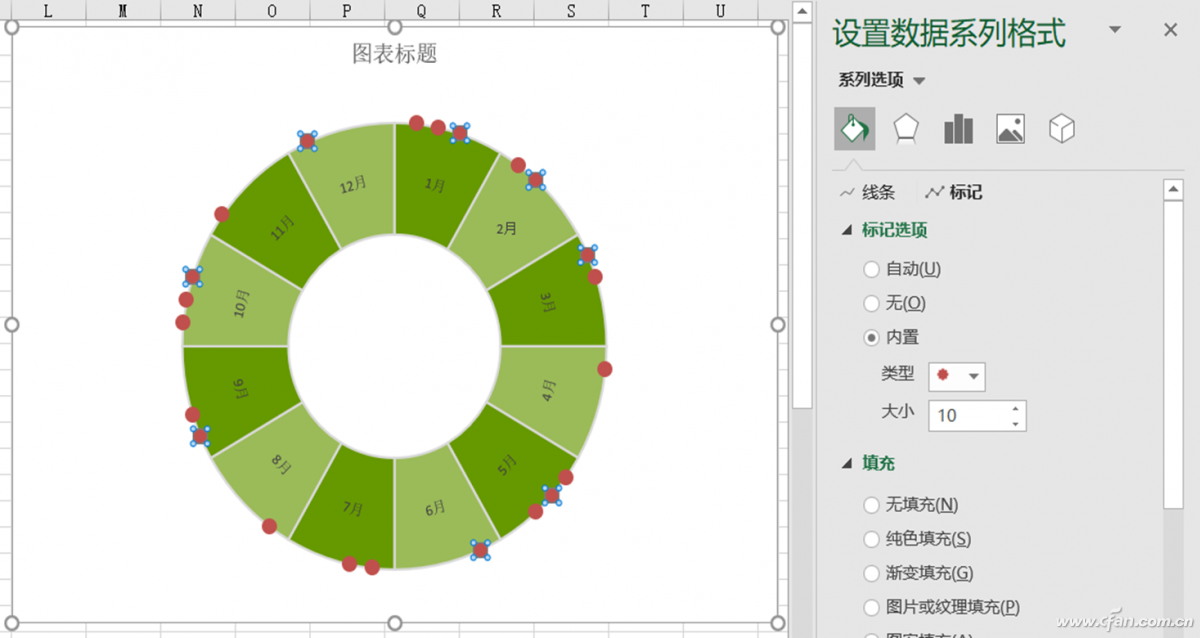Open Series Options bar chart tab
Screen dimensions: 1200x638
click(x=958, y=129)
